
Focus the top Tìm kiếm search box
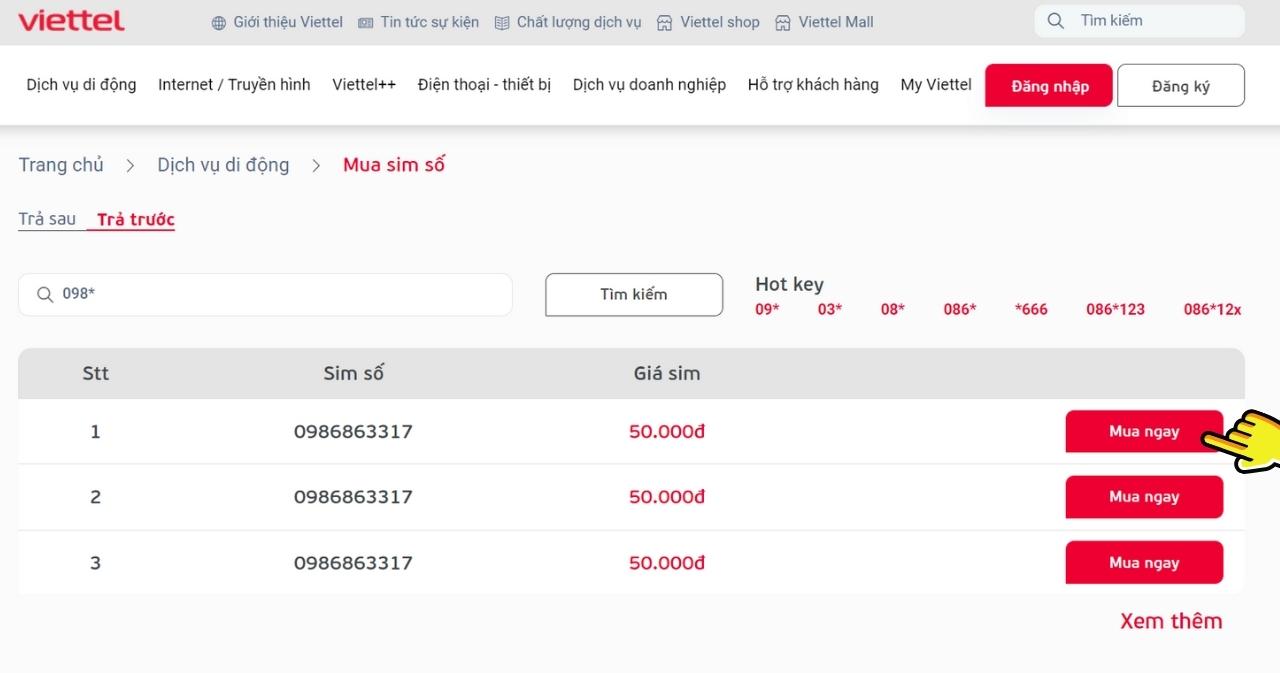[1140, 20]
